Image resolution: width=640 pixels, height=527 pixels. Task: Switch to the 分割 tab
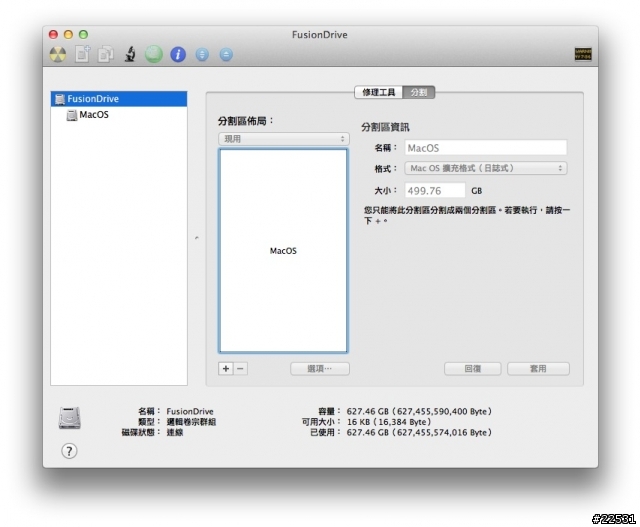click(418, 92)
